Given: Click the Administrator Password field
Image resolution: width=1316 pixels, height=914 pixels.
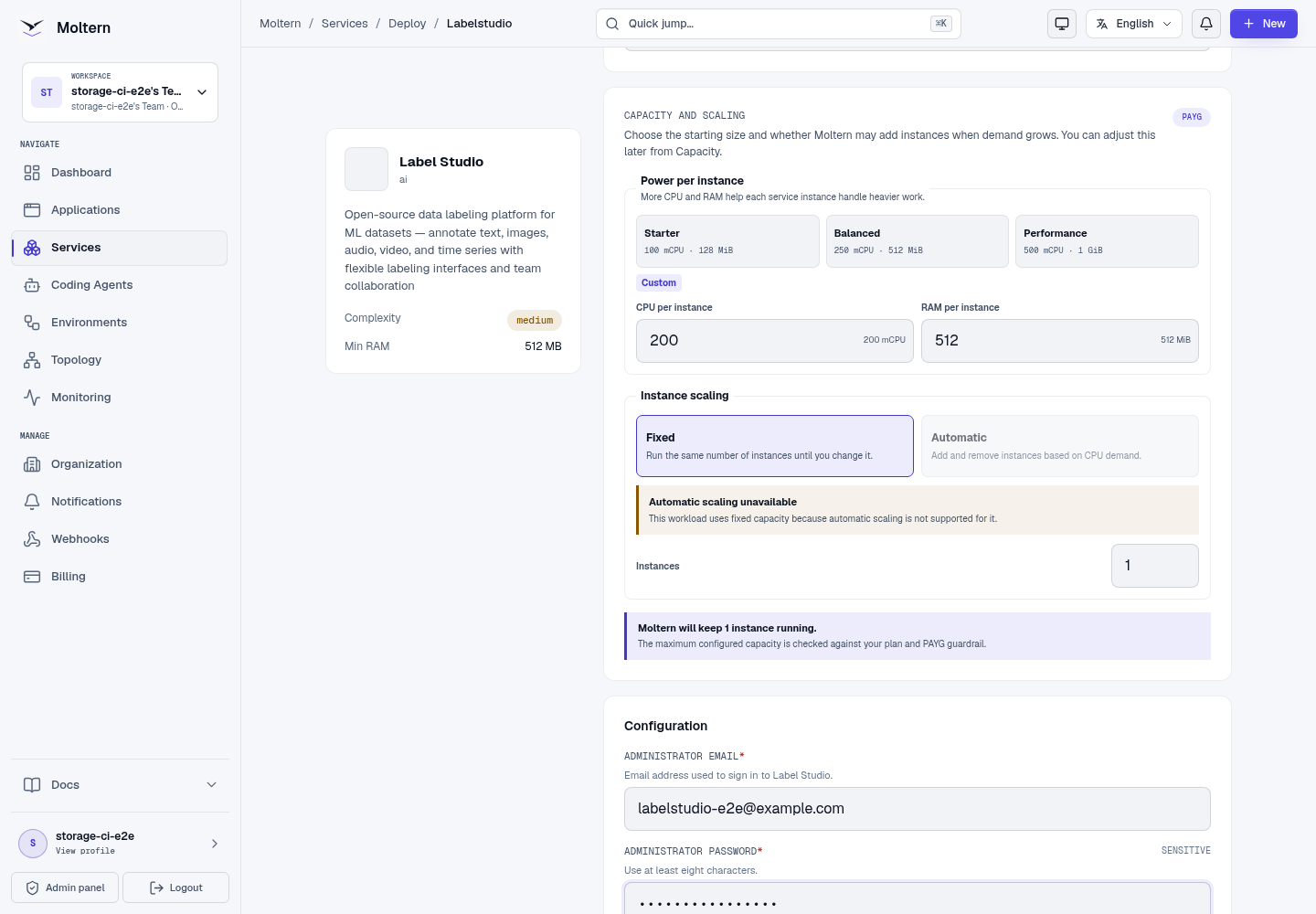Looking at the screenshot, I should (x=918, y=899).
